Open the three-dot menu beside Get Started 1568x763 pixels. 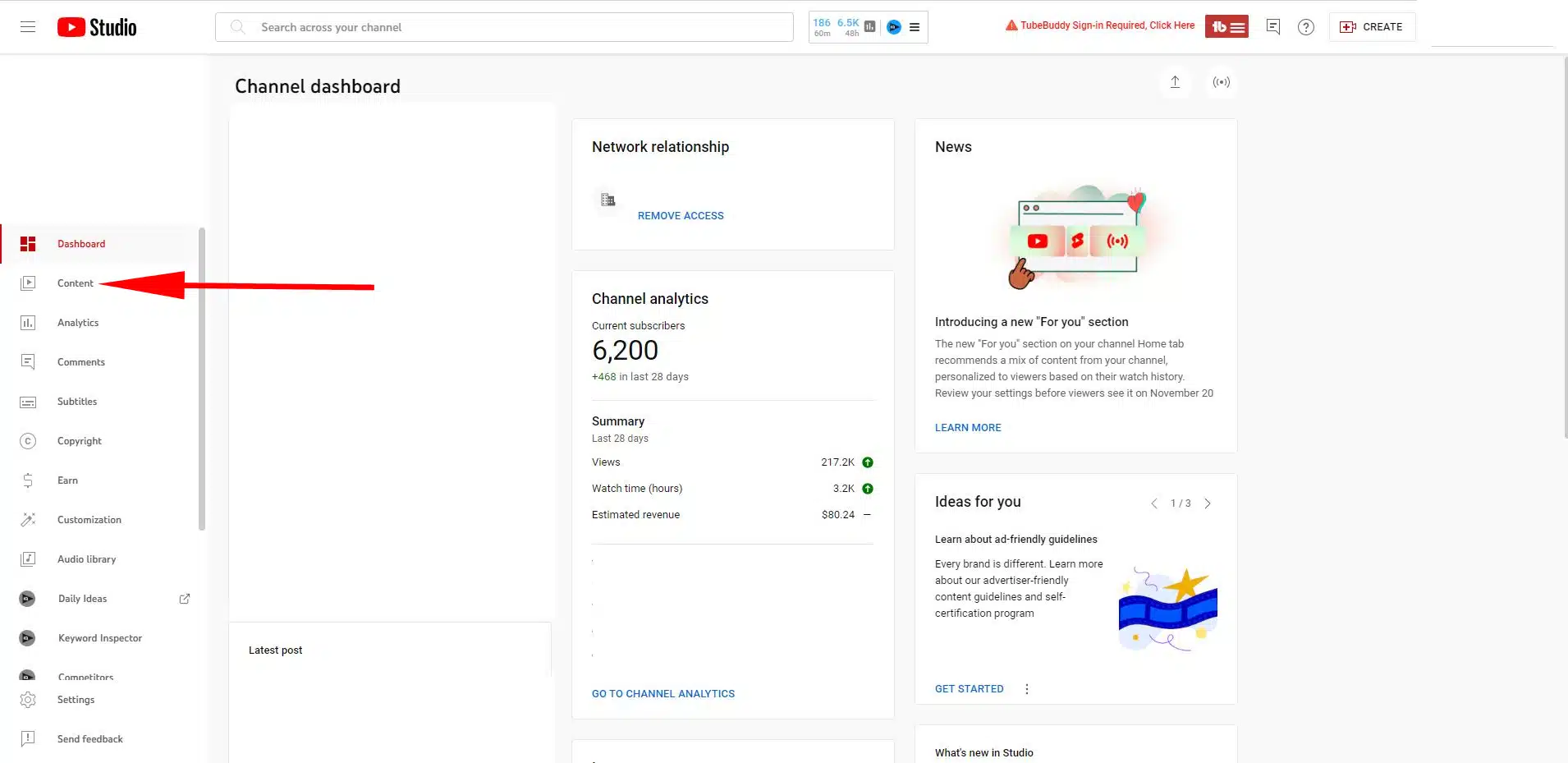coord(1026,689)
